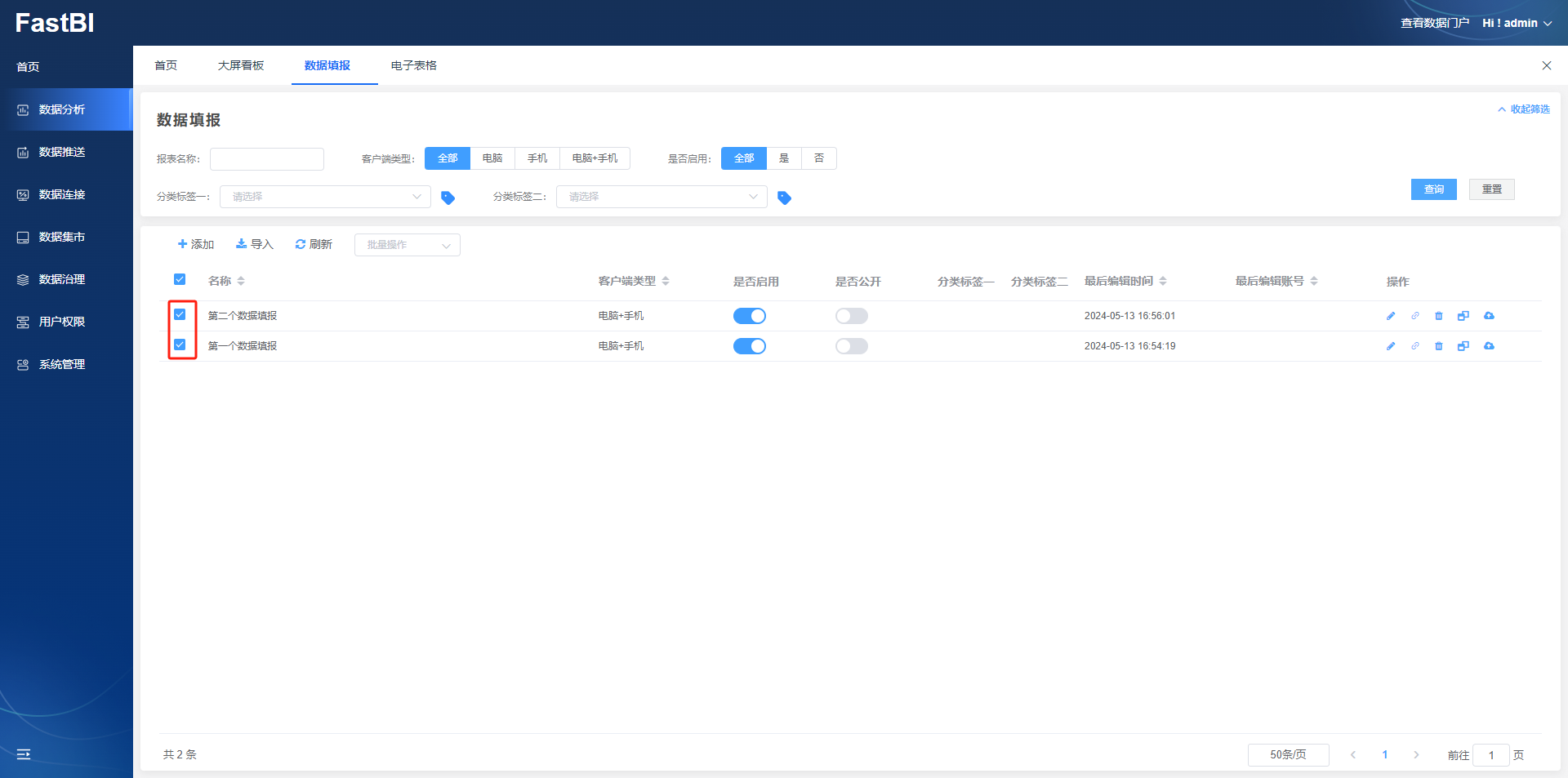This screenshot has height=778, width=1568.
Task: Open 数据分析 in the sidebar
Action: coord(65,109)
